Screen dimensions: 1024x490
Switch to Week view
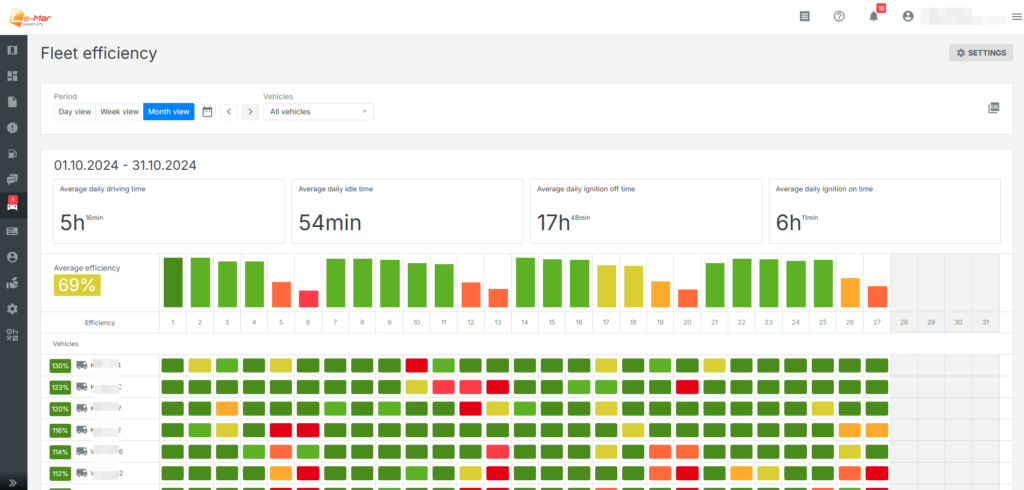click(x=119, y=112)
